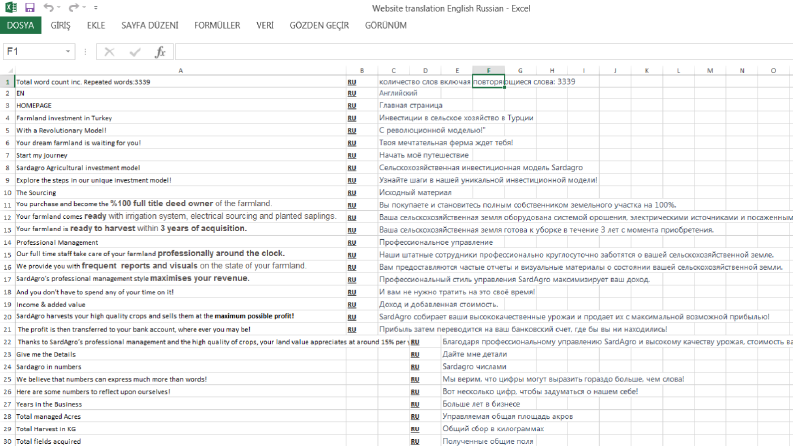The image size is (793, 446).
Task: Select 'Total fields acquired' cell
Action: 181,441
